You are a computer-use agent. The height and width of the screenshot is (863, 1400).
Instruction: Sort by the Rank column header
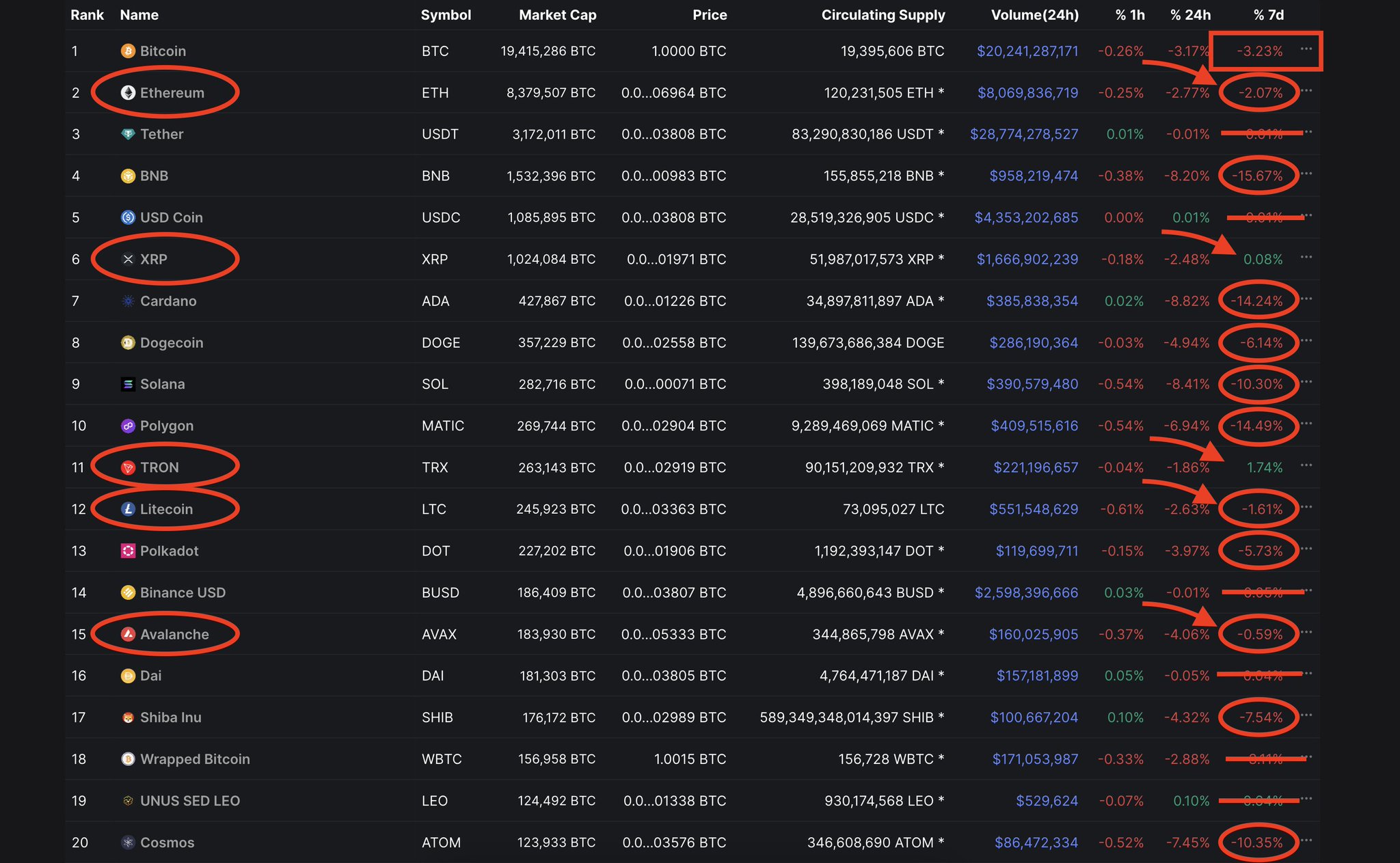87,15
